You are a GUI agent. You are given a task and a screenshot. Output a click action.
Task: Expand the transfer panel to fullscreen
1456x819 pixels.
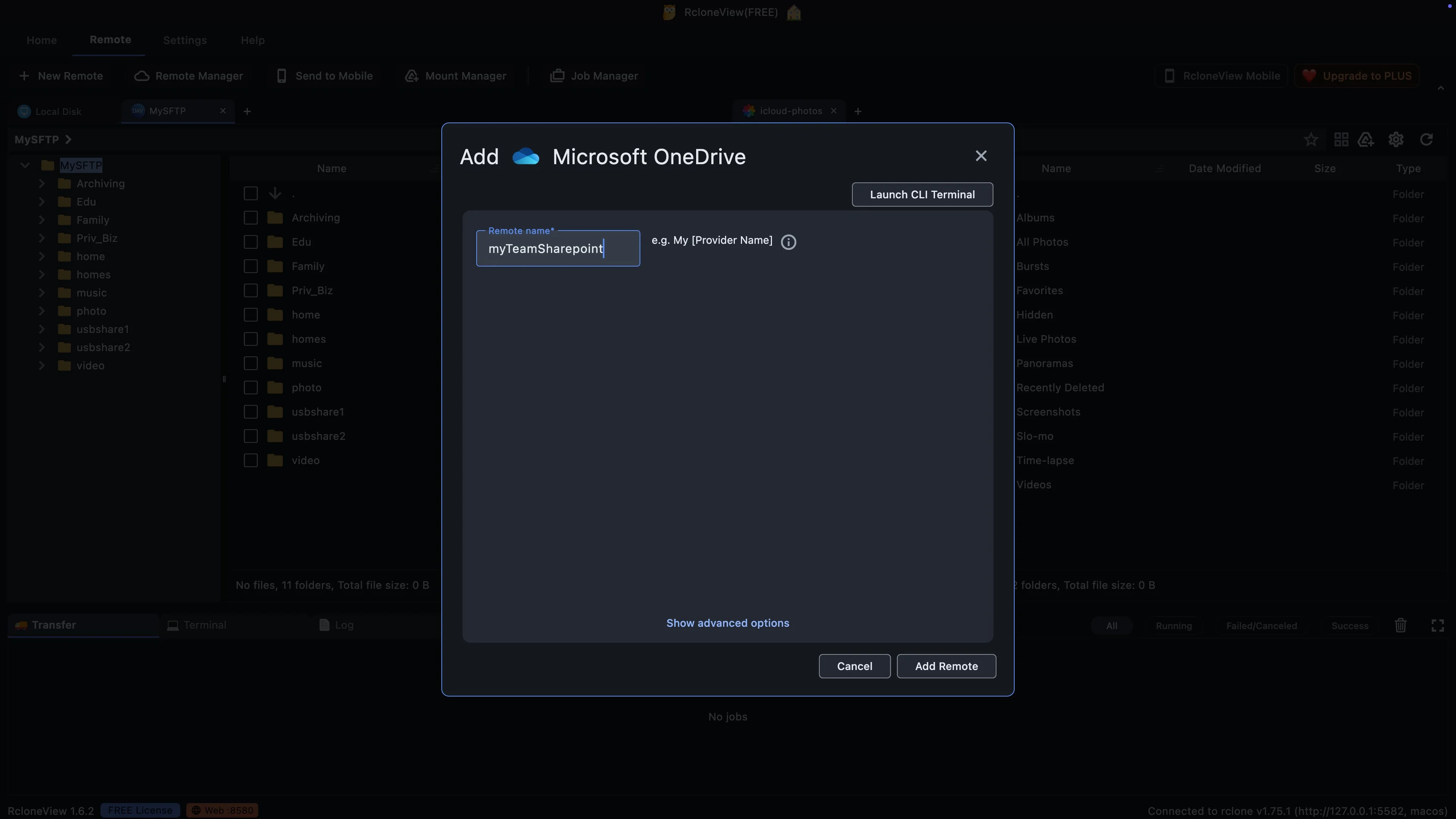pos(1437,625)
